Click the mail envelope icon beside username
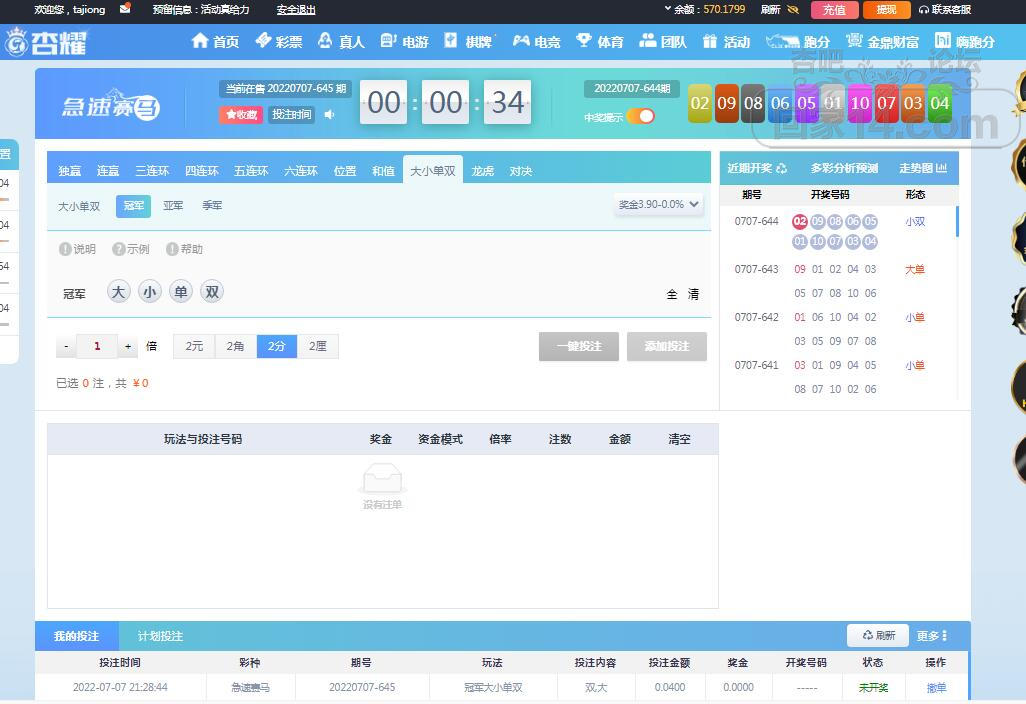The height and width of the screenshot is (704, 1026). click(125, 9)
